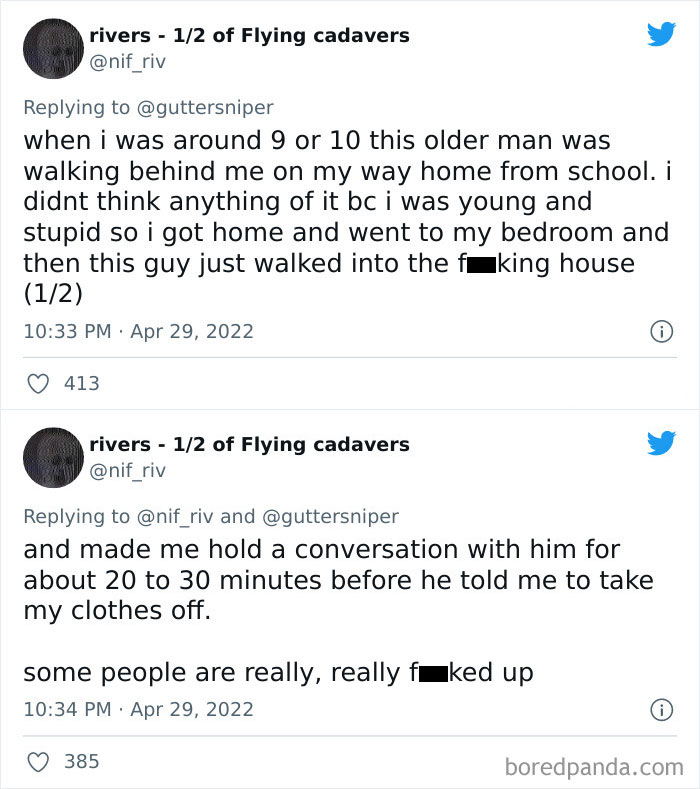Open info icon on the second tweet
Viewport: 700px width, 789px height.
(661, 710)
